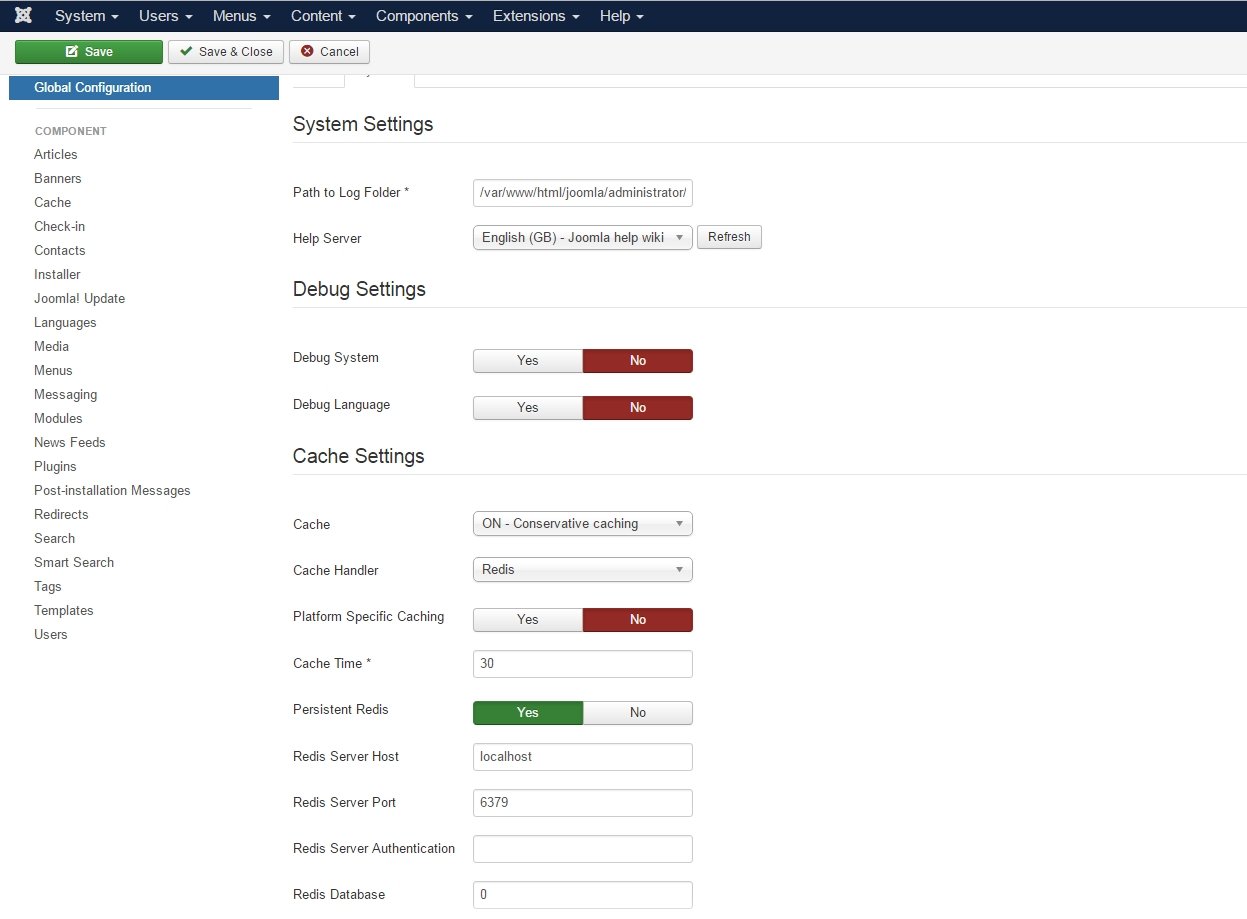Refresh the Help Server list
1247x919 pixels.
(x=729, y=238)
